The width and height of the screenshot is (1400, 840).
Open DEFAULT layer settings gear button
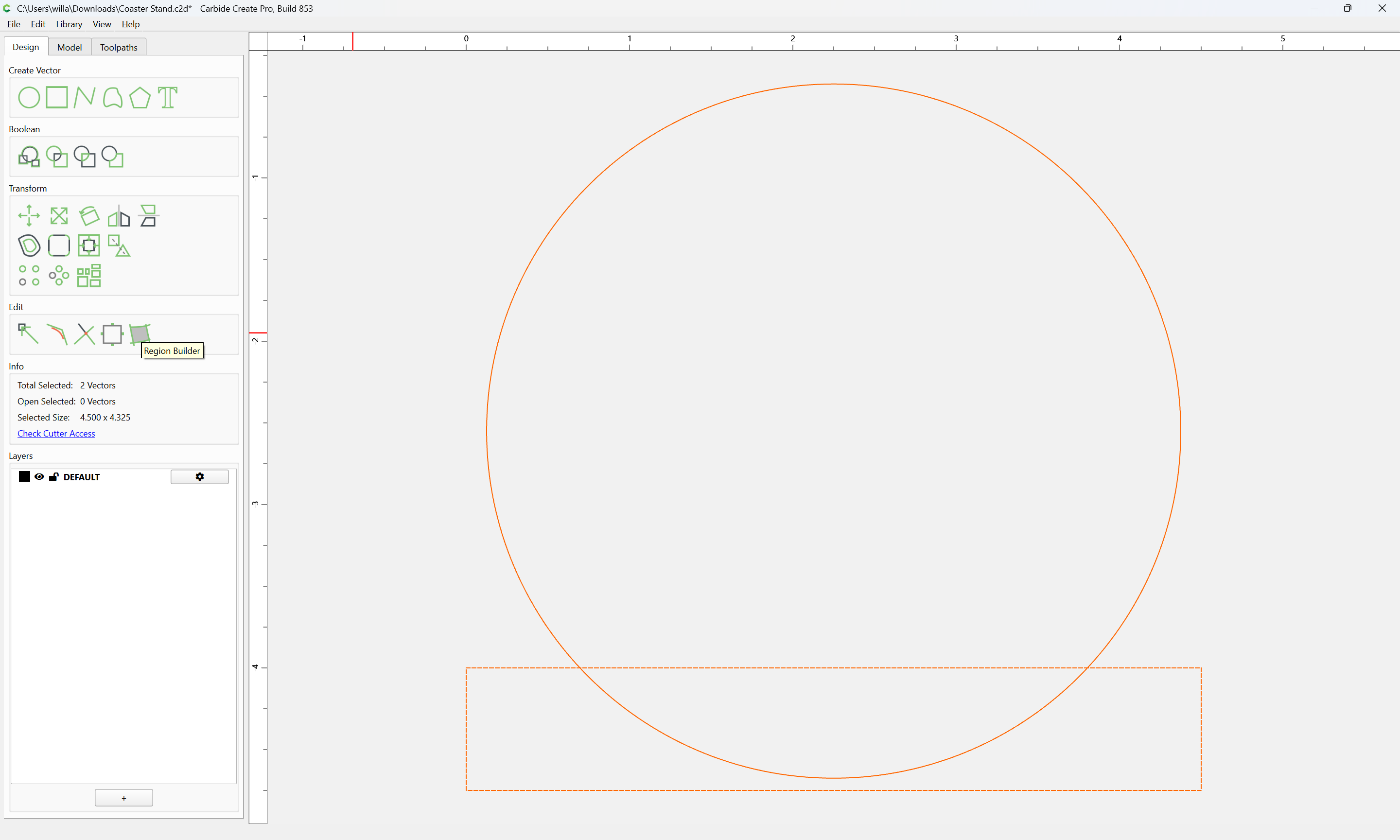tap(200, 476)
